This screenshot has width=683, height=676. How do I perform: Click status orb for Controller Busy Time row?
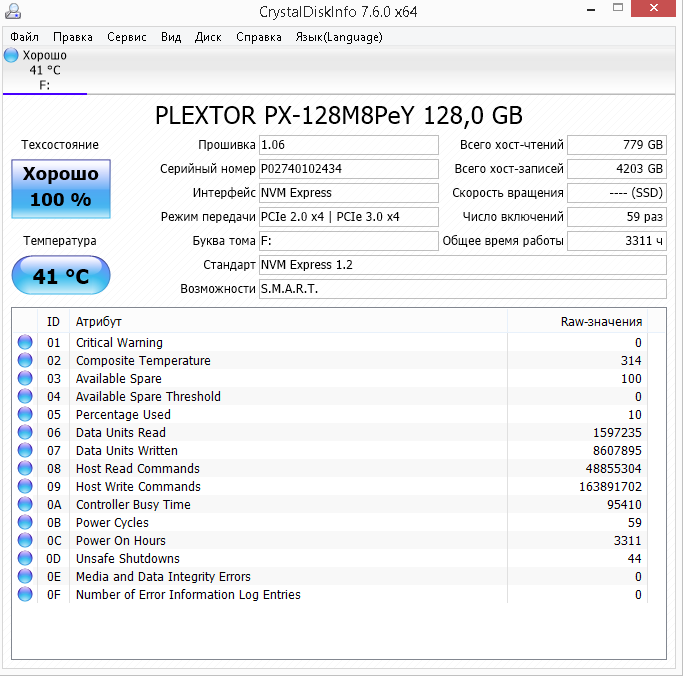coord(25,504)
